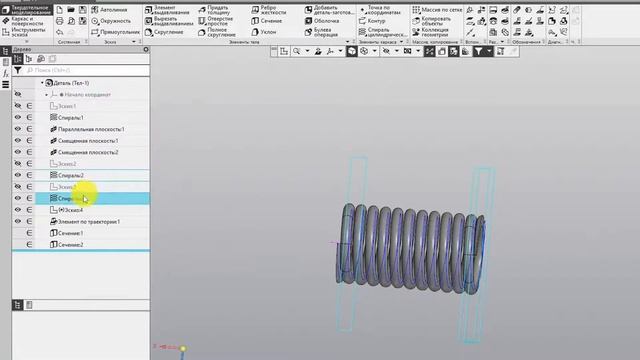Open Коллекция геометрии command
Image resolution: width=640 pixels, height=360 pixels.
[x=431, y=32]
